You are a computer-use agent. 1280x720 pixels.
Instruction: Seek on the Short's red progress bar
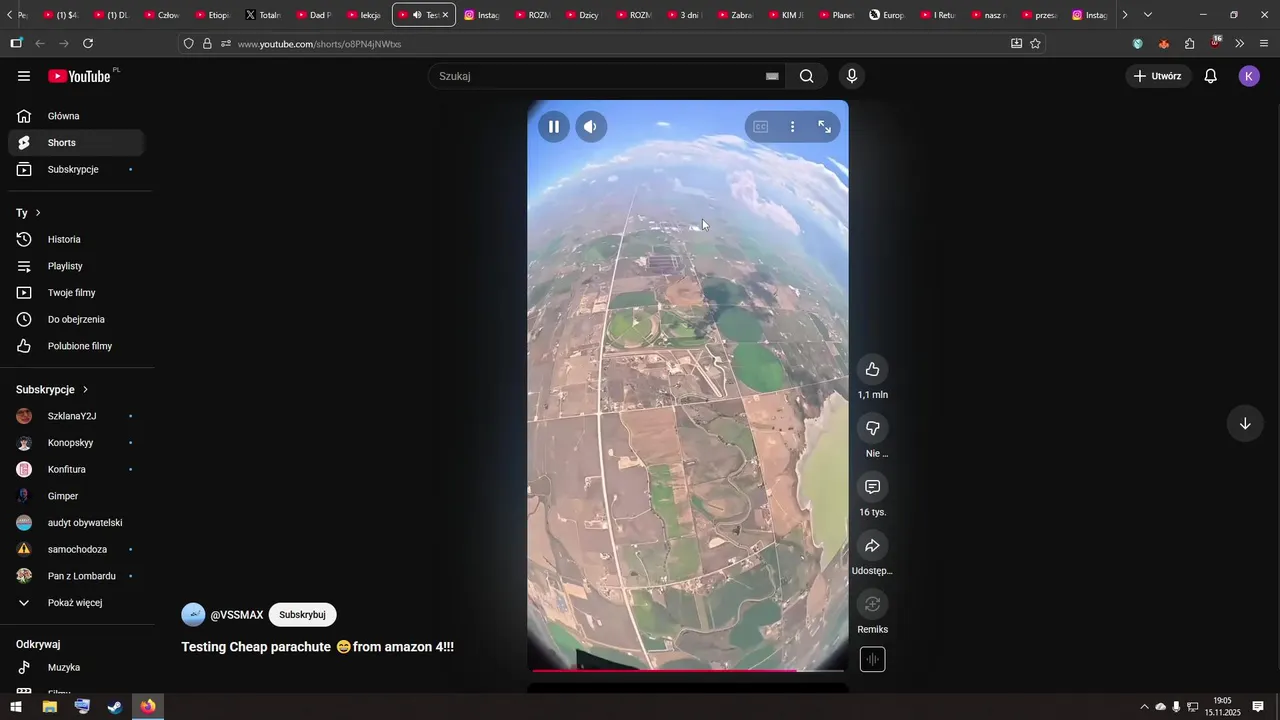click(x=688, y=670)
